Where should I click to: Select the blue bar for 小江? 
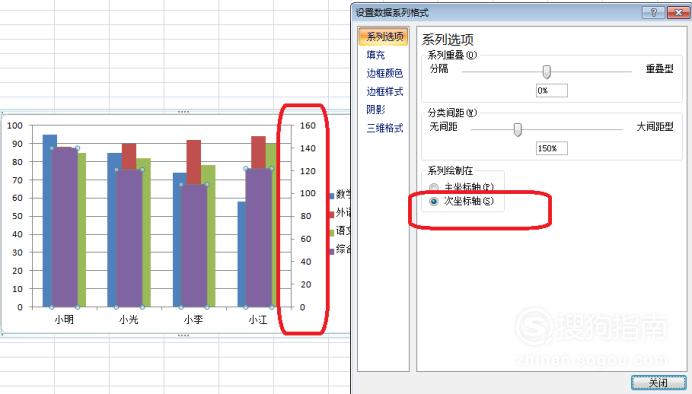point(241,254)
